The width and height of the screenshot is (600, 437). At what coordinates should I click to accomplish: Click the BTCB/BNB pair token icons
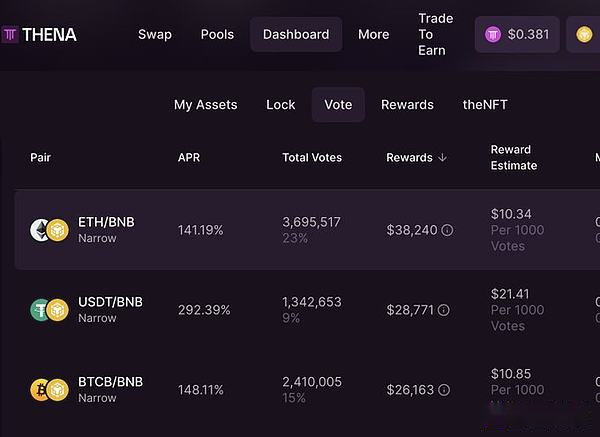(50, 390)
